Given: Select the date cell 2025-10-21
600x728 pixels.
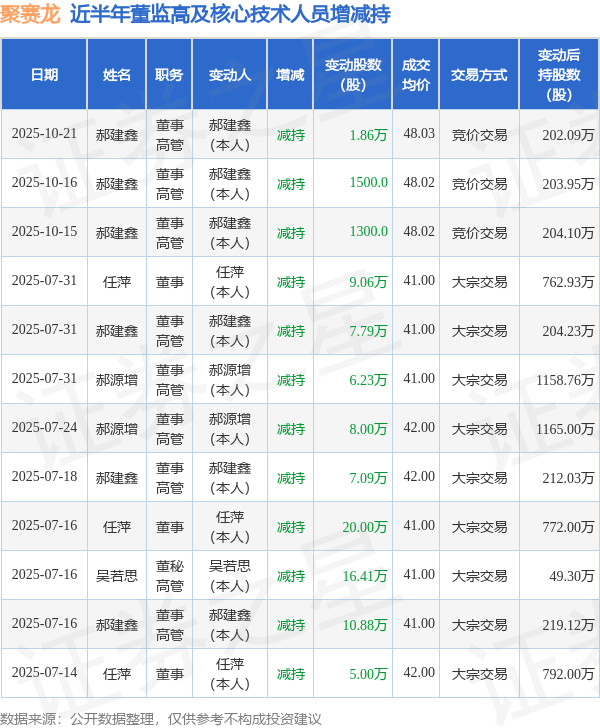Looking at the screenshot, I should click(x=44, y=134).
